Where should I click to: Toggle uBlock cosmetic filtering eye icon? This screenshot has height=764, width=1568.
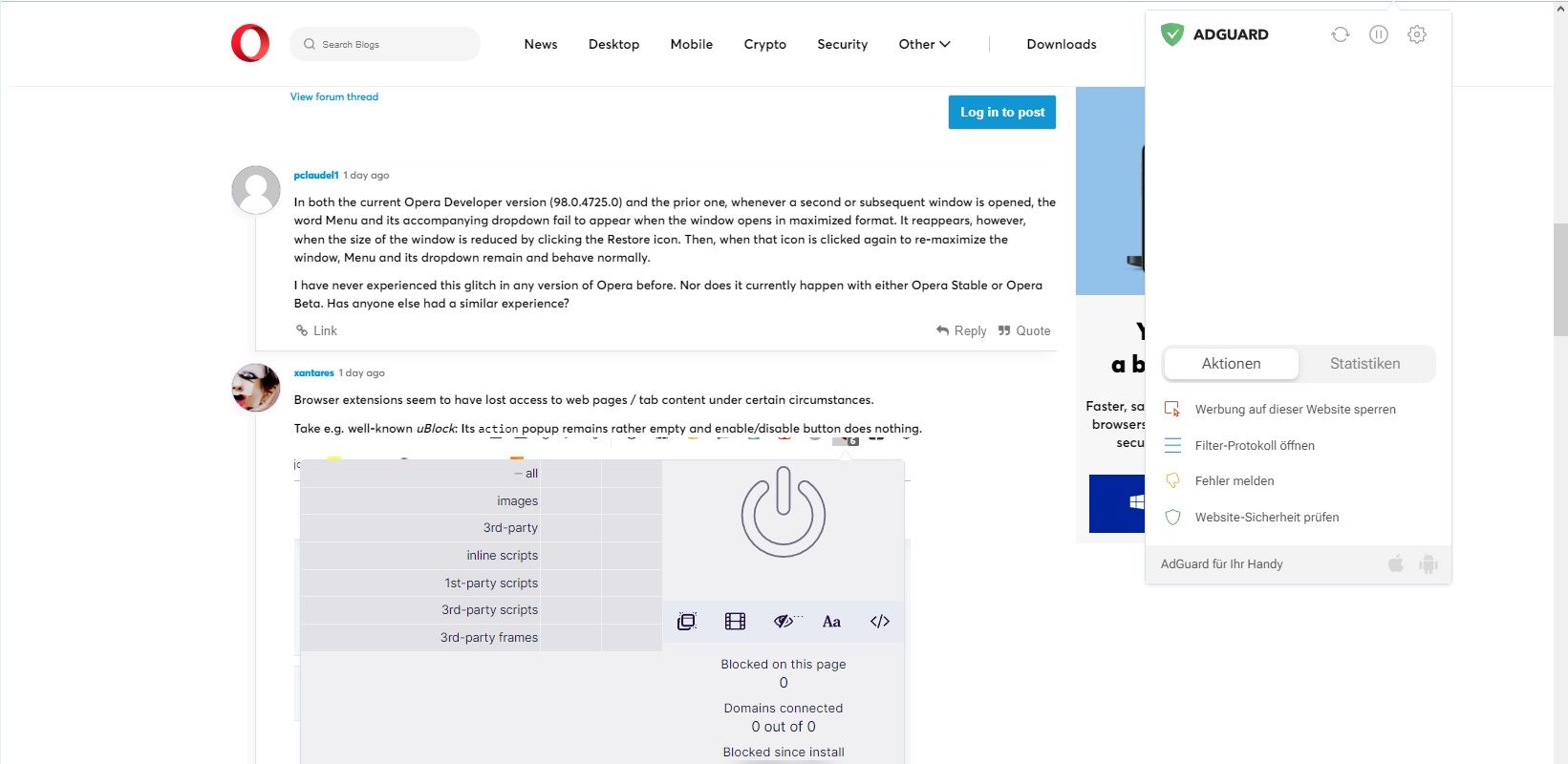tap(785, 622)
